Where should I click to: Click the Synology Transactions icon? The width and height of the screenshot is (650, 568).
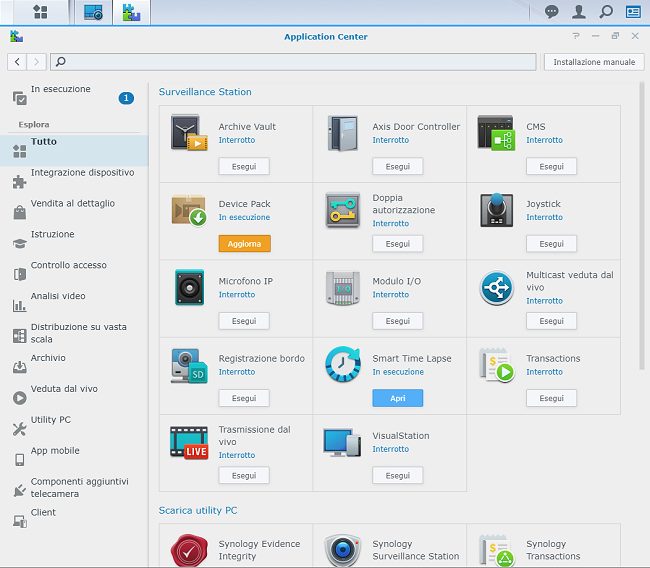pos(497,551)
